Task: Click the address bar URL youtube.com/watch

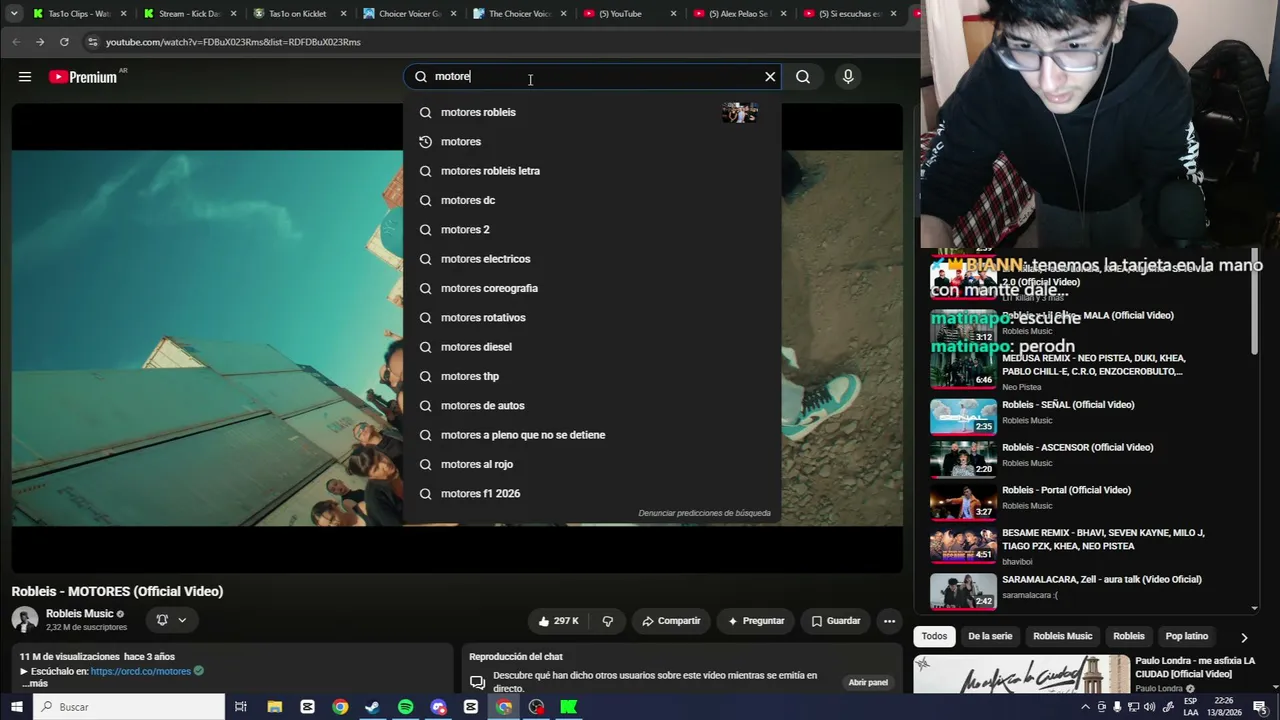Action: [233, 42]
